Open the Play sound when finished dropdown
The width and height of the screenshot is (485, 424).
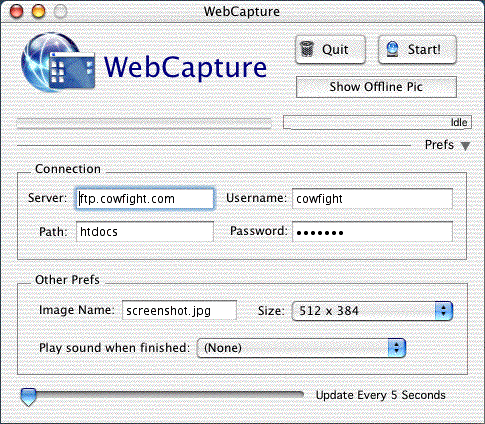coord(301,348)
